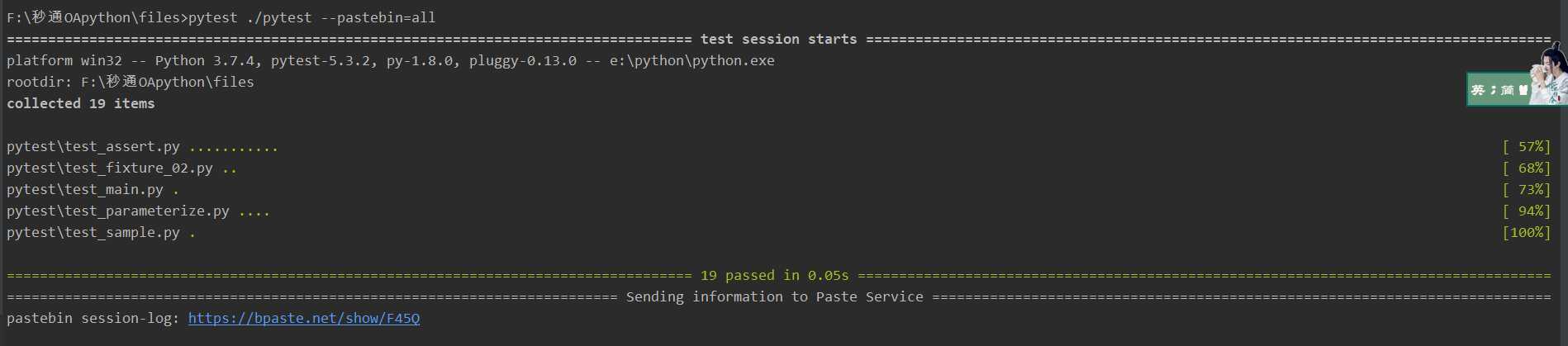
Task: Open the bpaste.net session-log link
Action: [x=304, y=319]
